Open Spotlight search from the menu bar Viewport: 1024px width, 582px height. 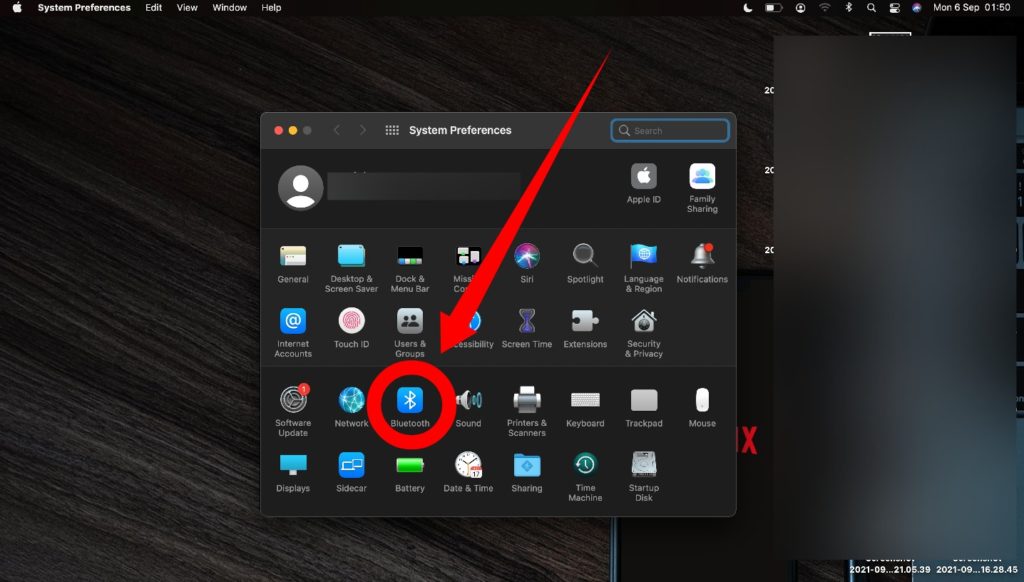click(871, 8)
